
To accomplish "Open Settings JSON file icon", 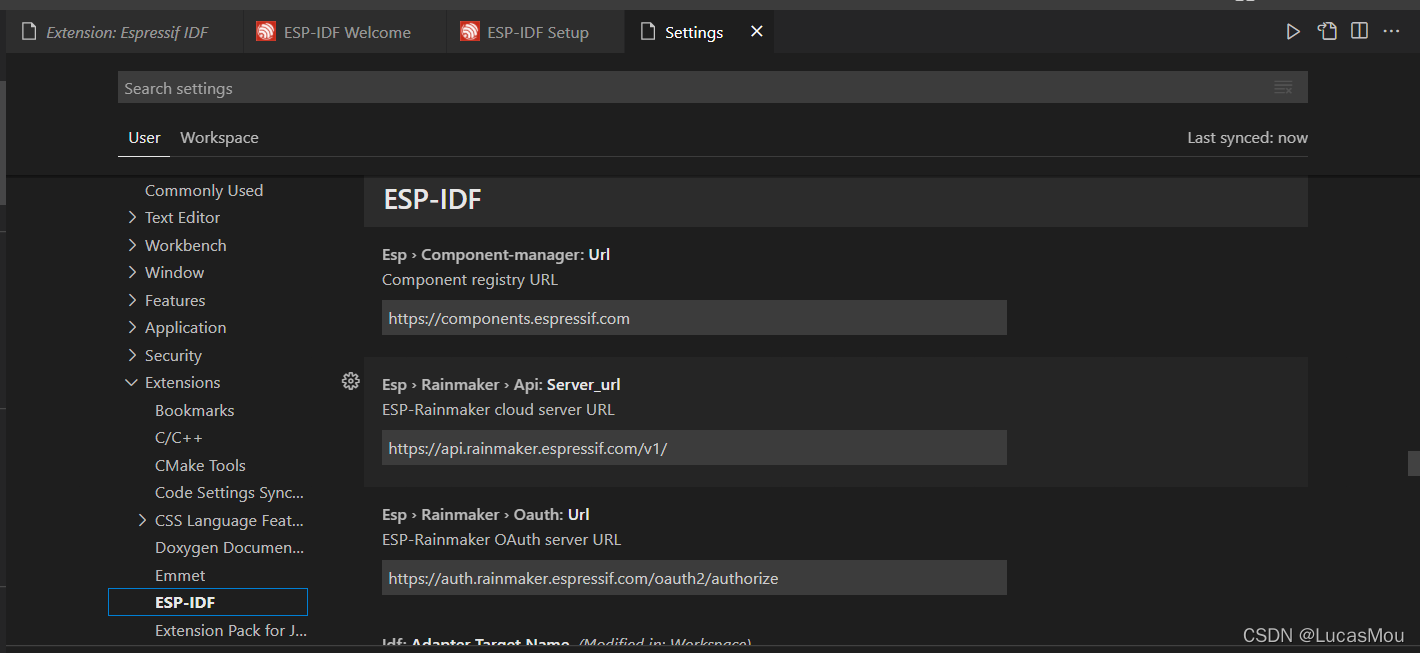I will tap(1327, 32).
